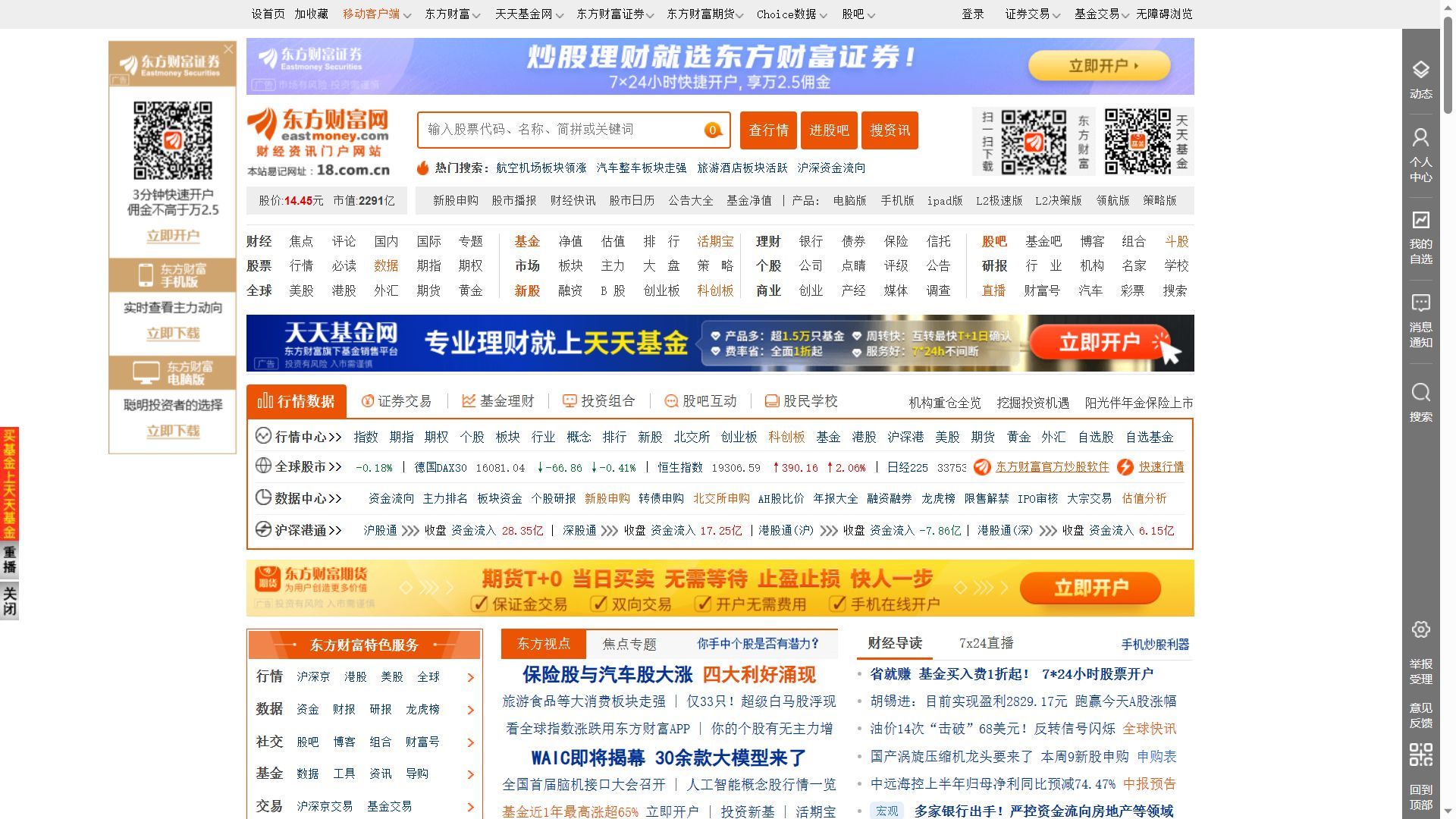This screenshot has height=819, width=1456.
Task: Switch to the 7x24直播 tab
Action: [x=984, y=644]
